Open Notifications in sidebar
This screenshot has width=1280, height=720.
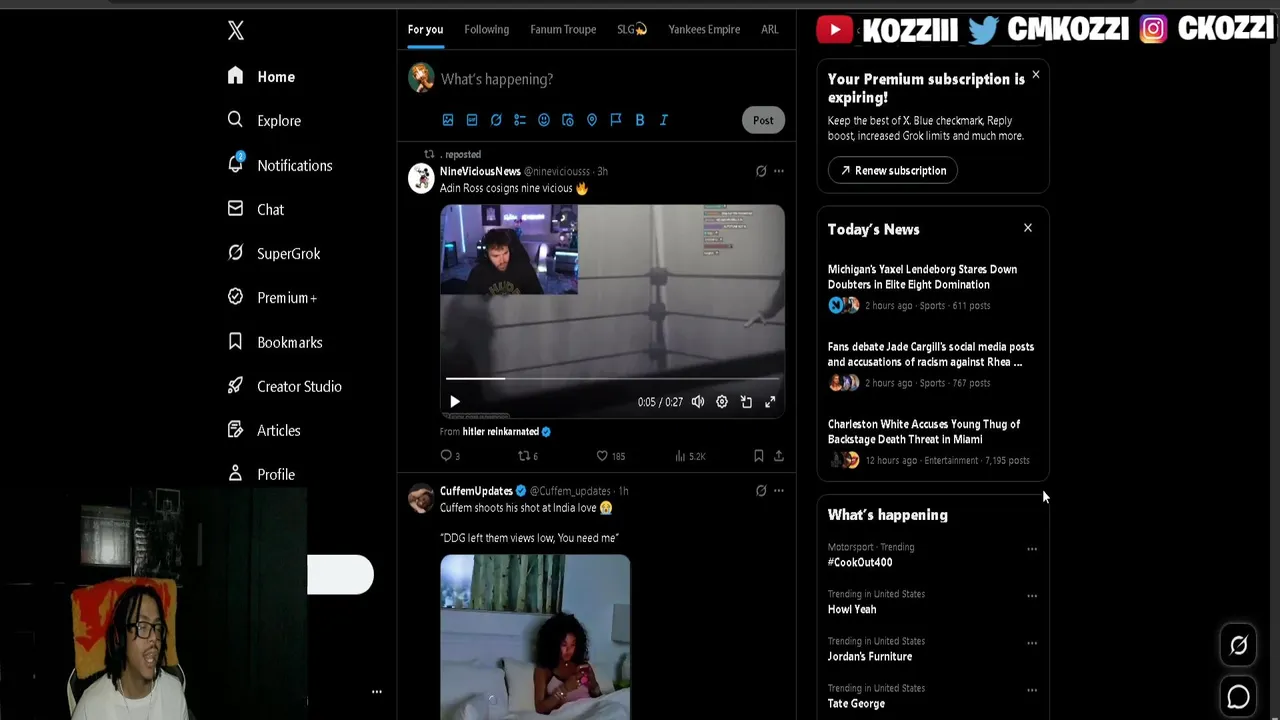[280, 165]
